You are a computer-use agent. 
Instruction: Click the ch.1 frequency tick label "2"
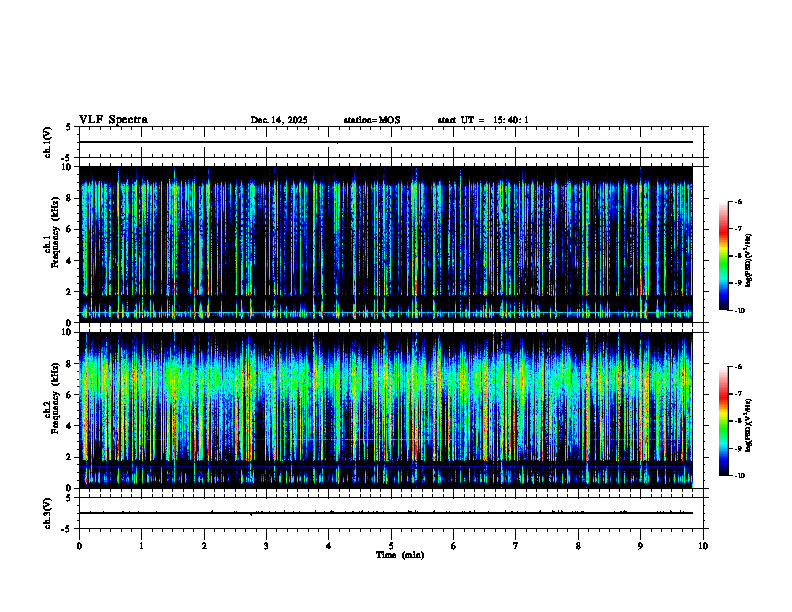[70, 291]
